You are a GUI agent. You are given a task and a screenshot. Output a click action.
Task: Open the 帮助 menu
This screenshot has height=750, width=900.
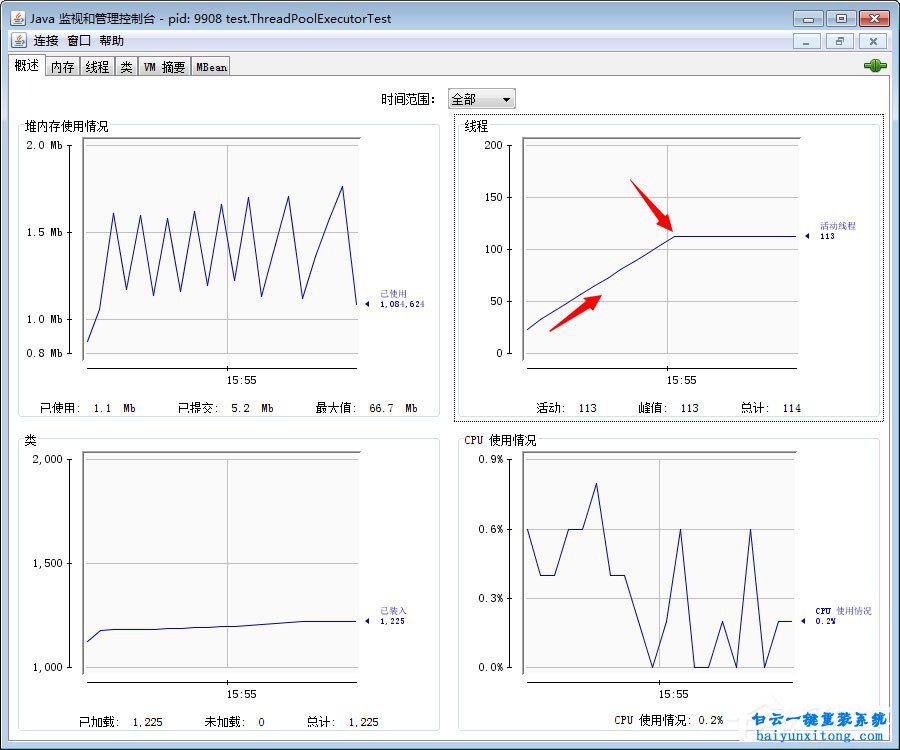click(111, 41)
